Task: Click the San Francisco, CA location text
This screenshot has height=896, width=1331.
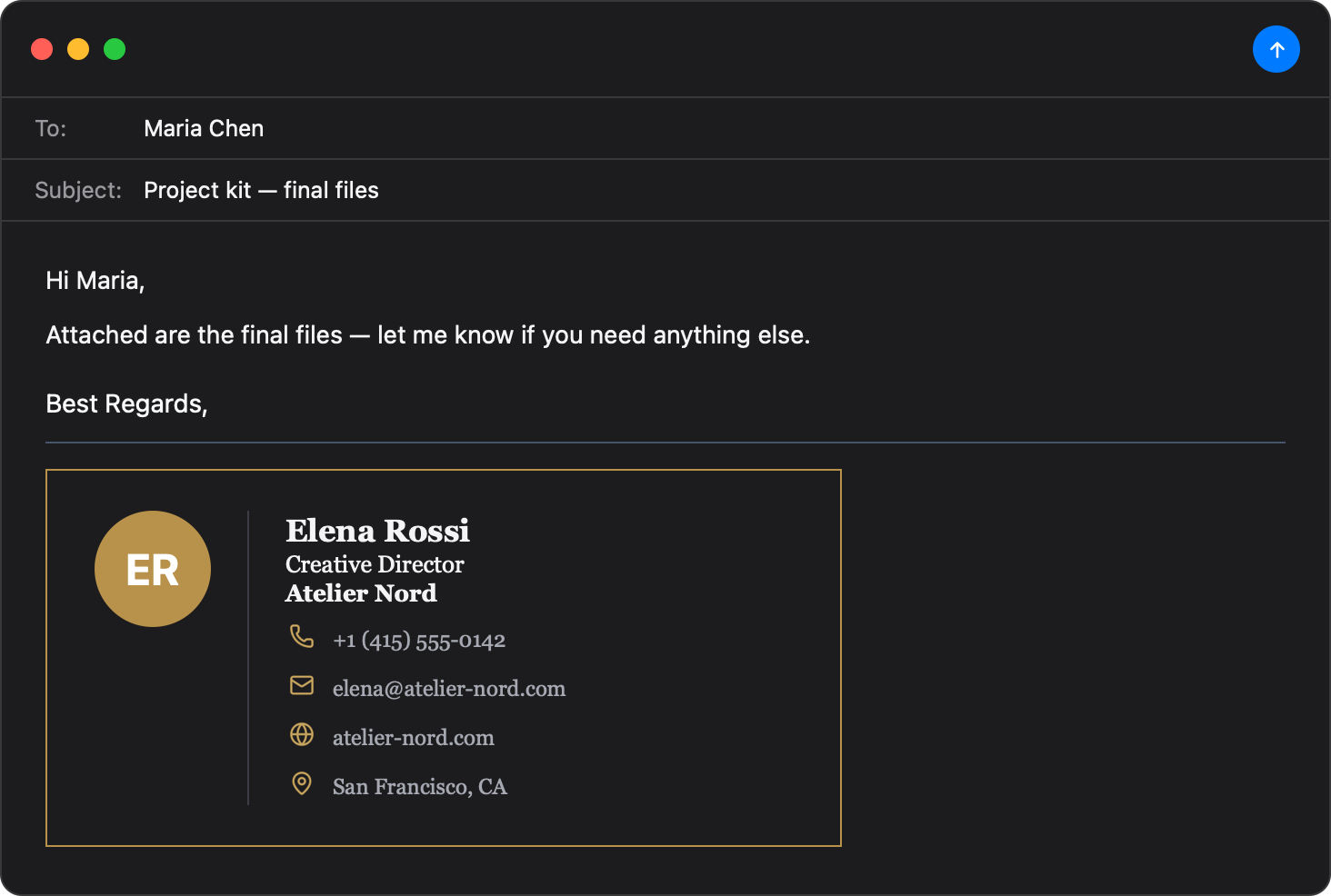Action: click(x=420, y=787)
